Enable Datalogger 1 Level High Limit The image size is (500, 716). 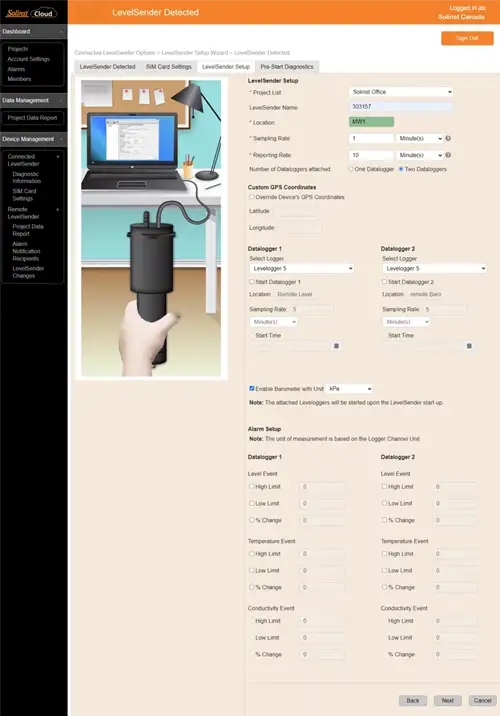252,486
